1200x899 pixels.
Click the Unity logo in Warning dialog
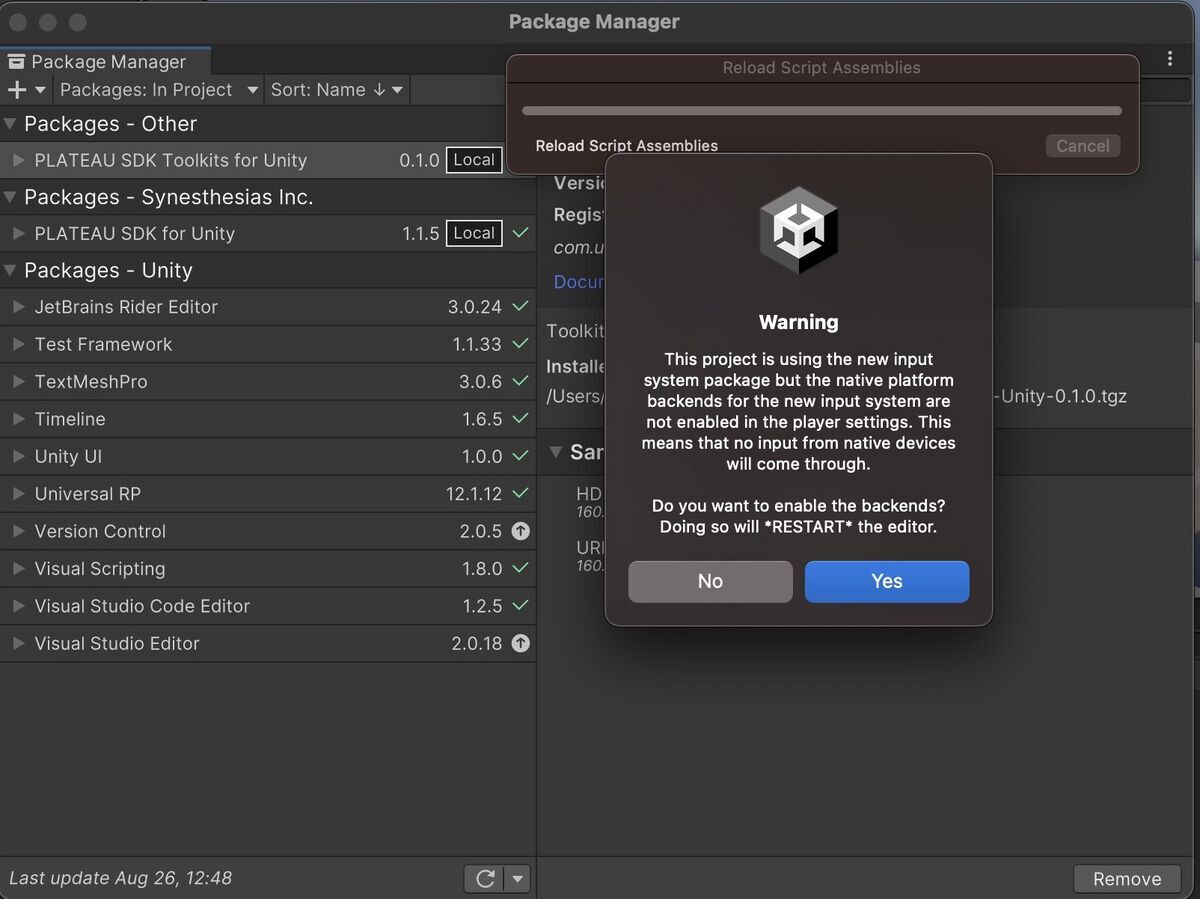click(798, 231)
